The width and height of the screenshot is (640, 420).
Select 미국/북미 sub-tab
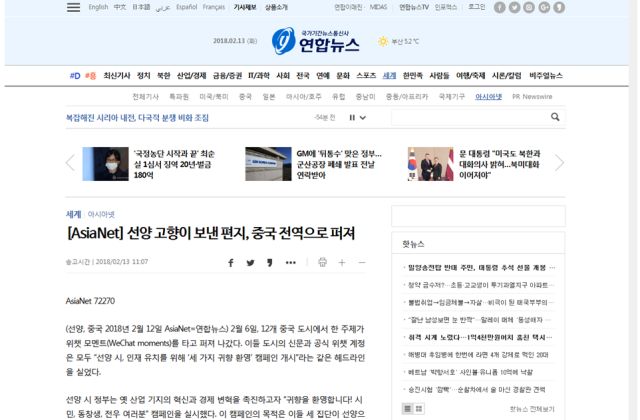pyautogui.click(x=213, y=97)
